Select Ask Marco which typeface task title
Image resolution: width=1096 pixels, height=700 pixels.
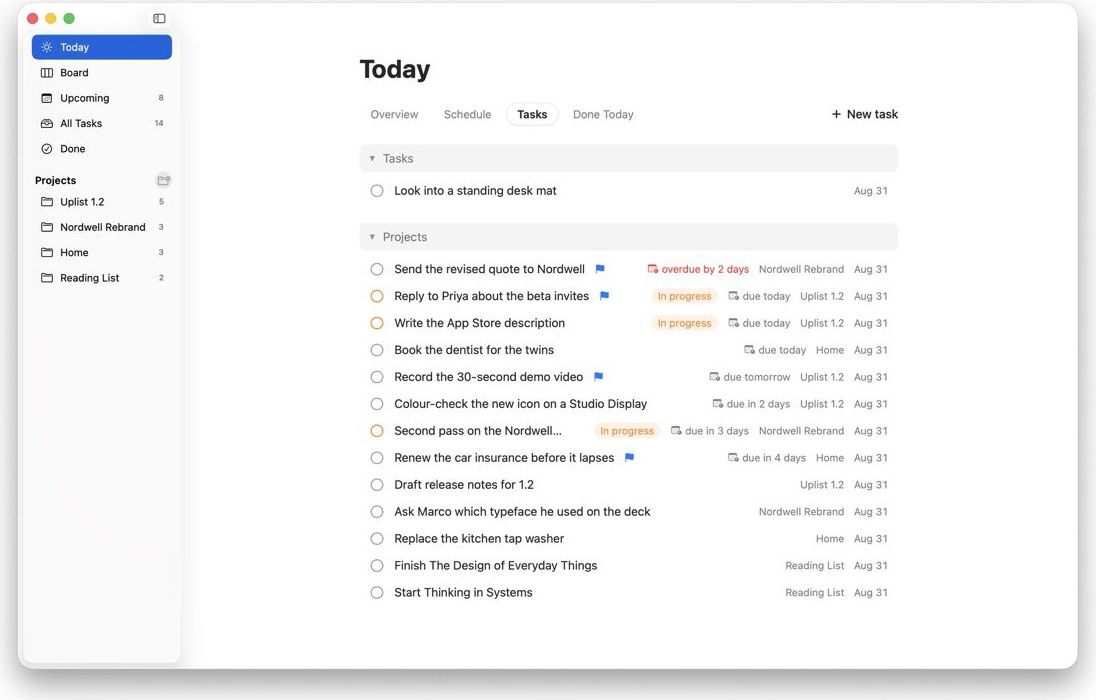522,512
